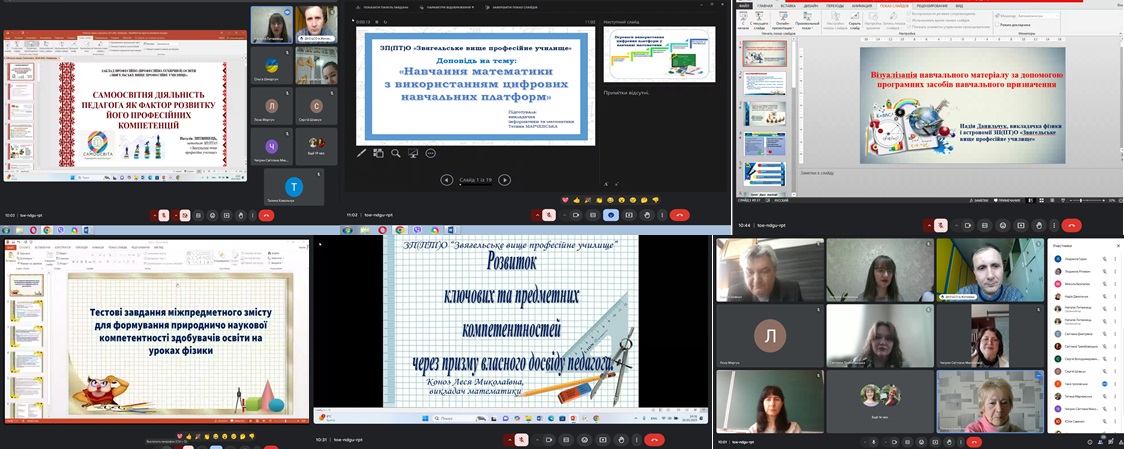Adjust the PowerPoint status bar zoom slider
Image resolution: width=1124 pixels, height=449 pixels.
pyautogui.click(x=1080, y=200)
